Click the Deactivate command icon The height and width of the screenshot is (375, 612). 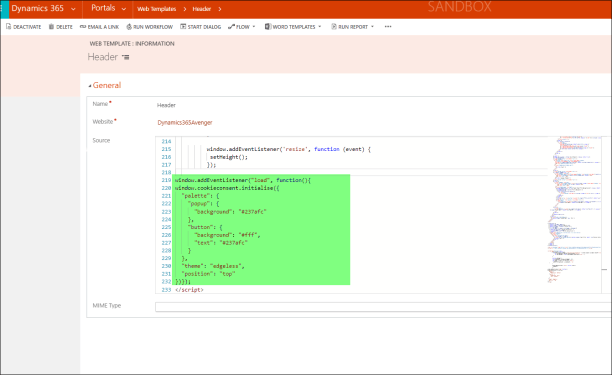8,27
